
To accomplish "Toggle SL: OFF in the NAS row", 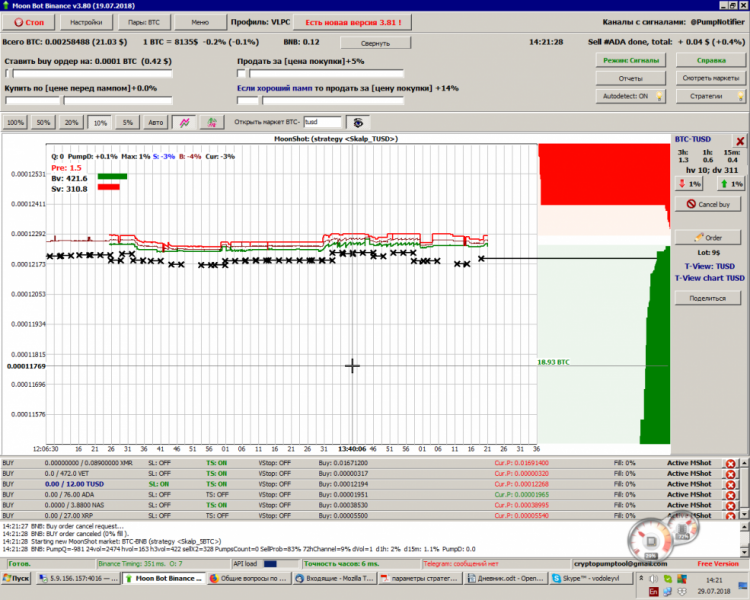I will tap(159, 505).
